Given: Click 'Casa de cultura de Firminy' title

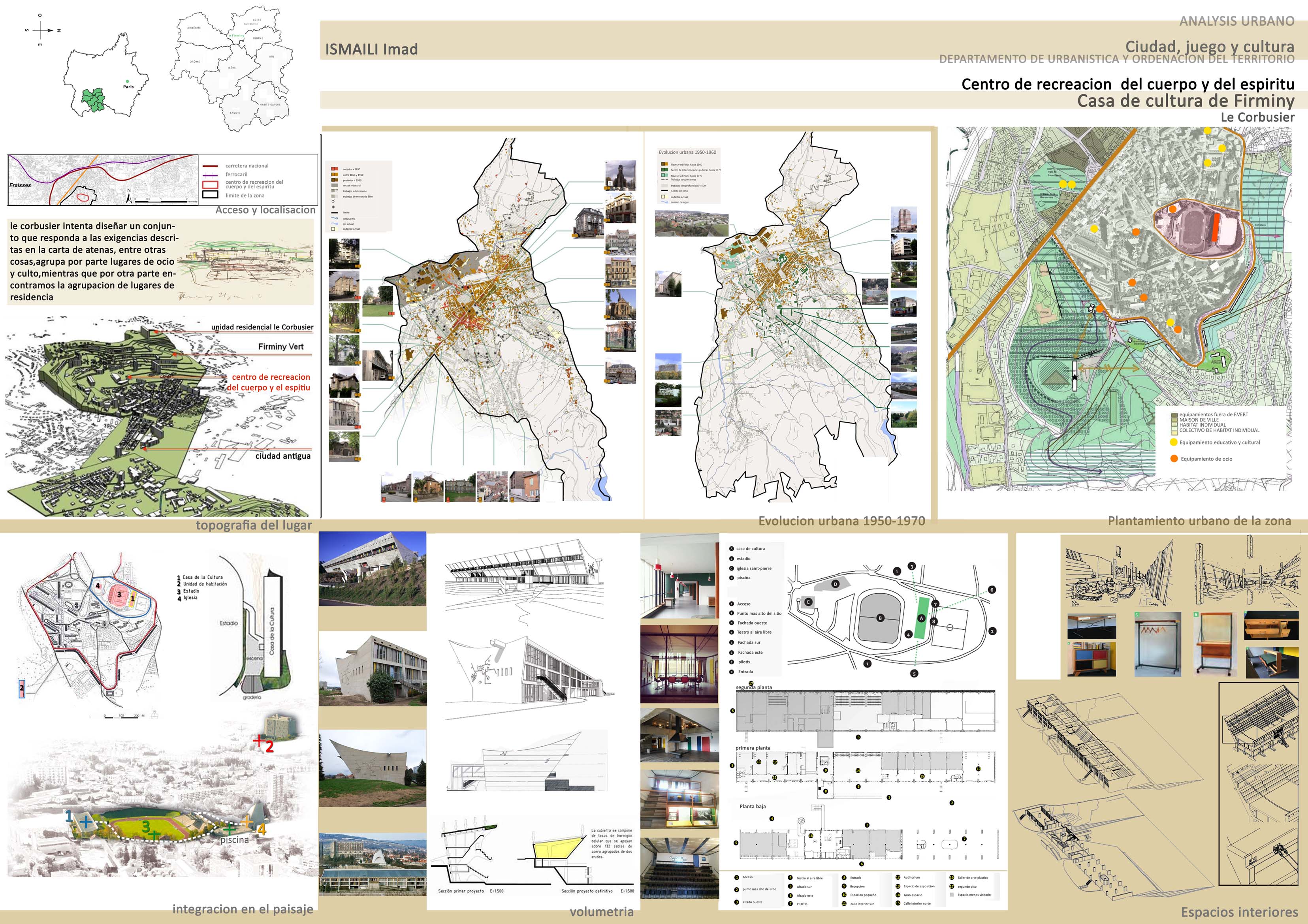Looking at the screenshot, I should pyautogui.click(x=1186, y=101).
